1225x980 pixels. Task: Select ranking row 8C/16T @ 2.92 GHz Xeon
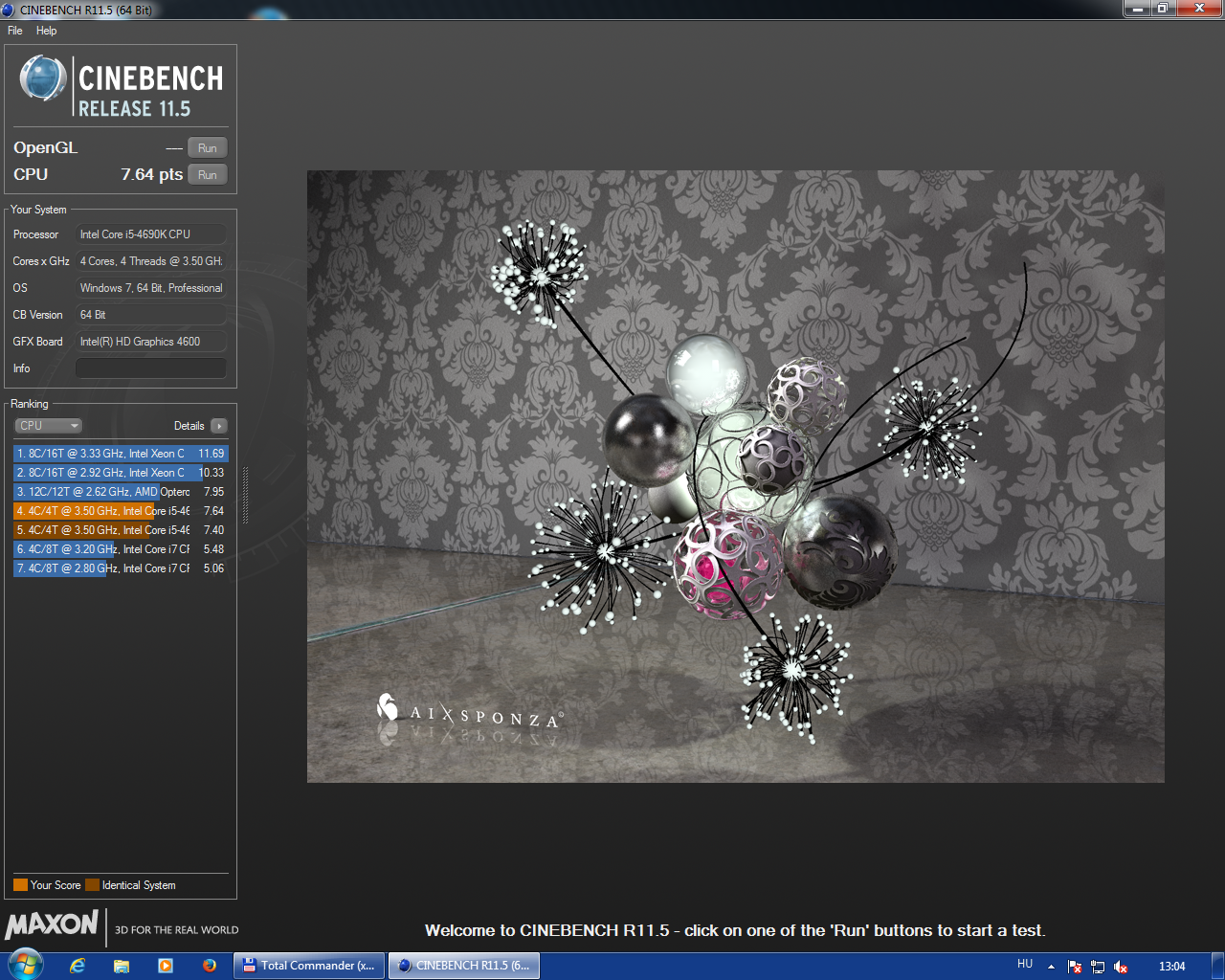(121, 473)
